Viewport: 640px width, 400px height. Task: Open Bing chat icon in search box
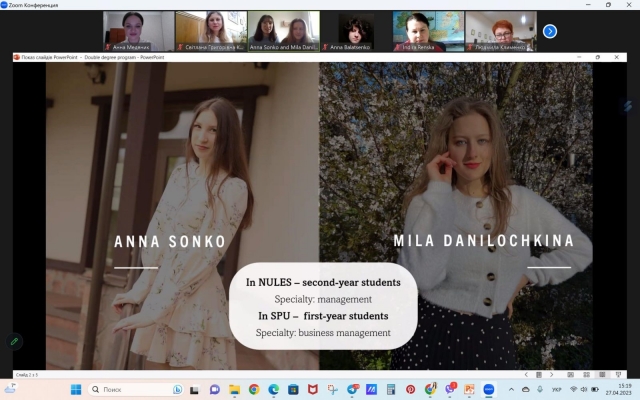click(x=178, y=389)
